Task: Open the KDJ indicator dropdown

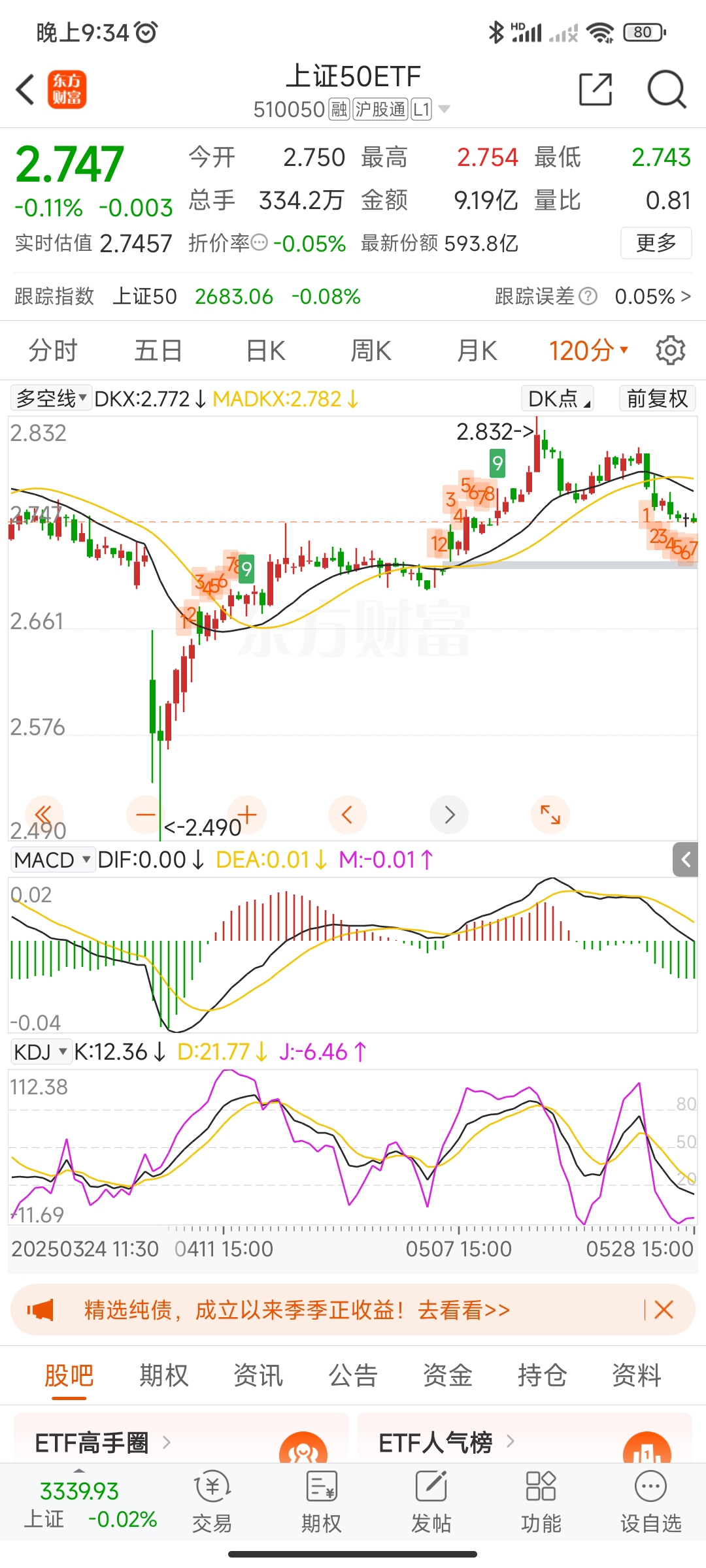Action: (x=40, y=1052)
